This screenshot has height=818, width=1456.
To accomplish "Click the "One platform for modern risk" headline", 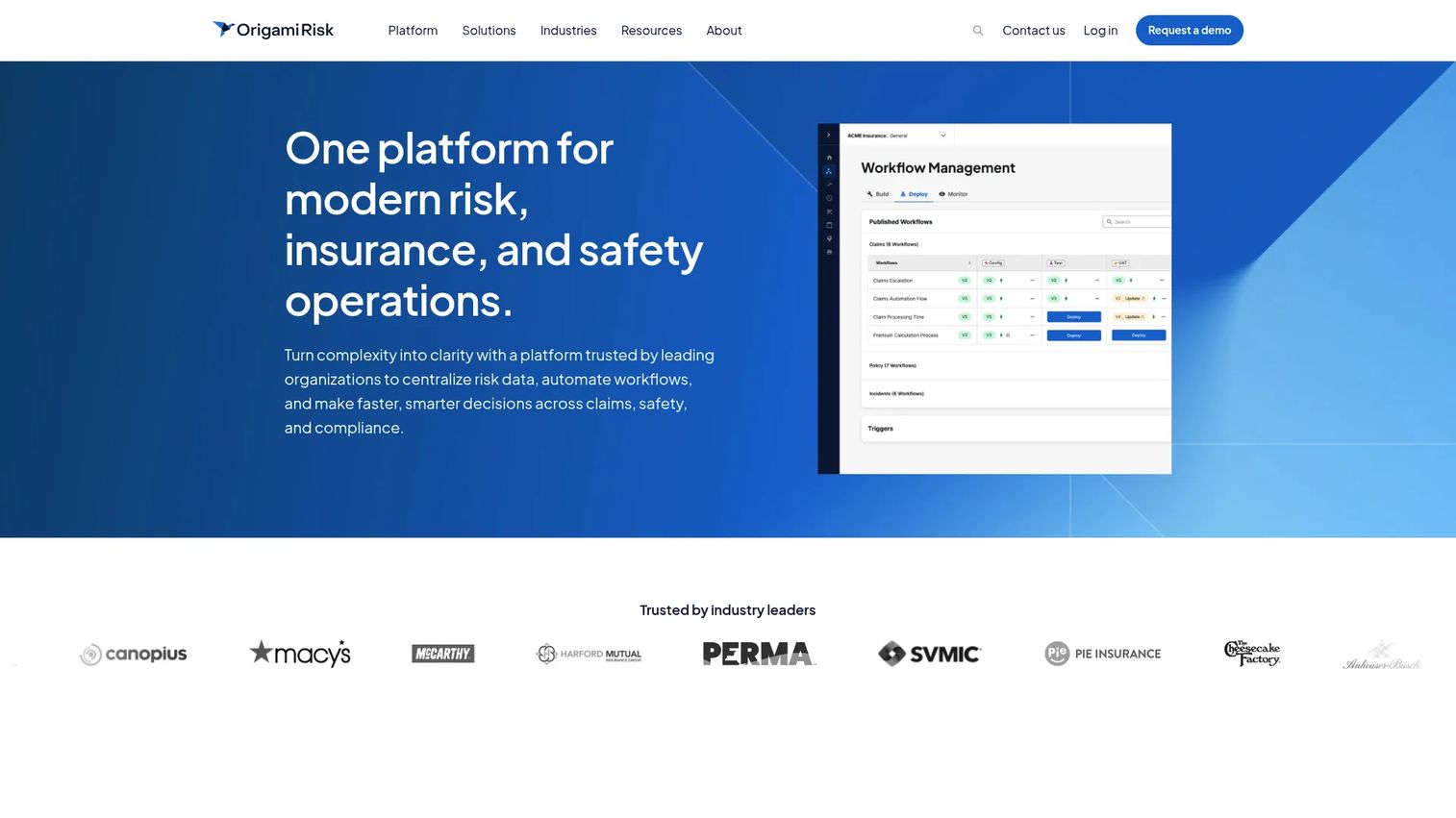I will [494, 225].
